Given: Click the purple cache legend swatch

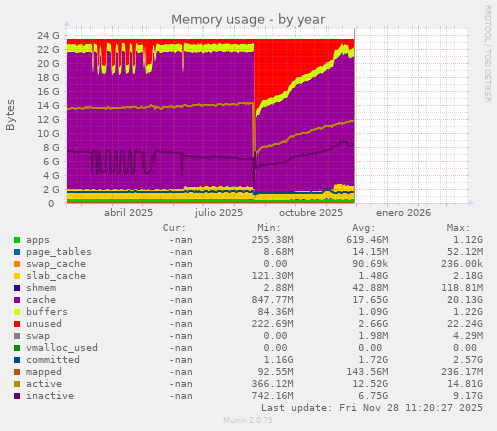Looking at the screenshot, I should click(x=17, y=300).
